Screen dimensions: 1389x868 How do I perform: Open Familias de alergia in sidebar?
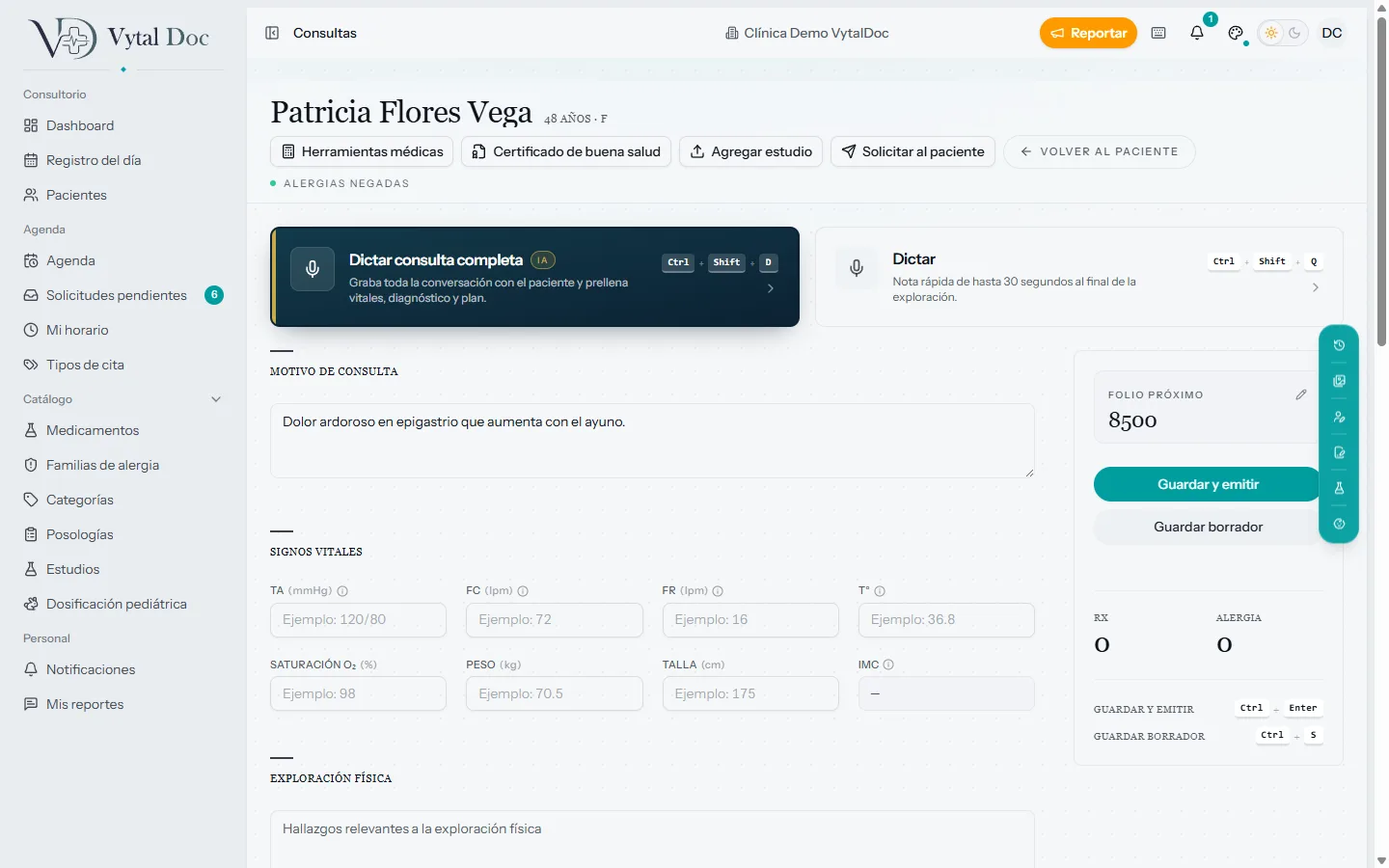(123, 465)
